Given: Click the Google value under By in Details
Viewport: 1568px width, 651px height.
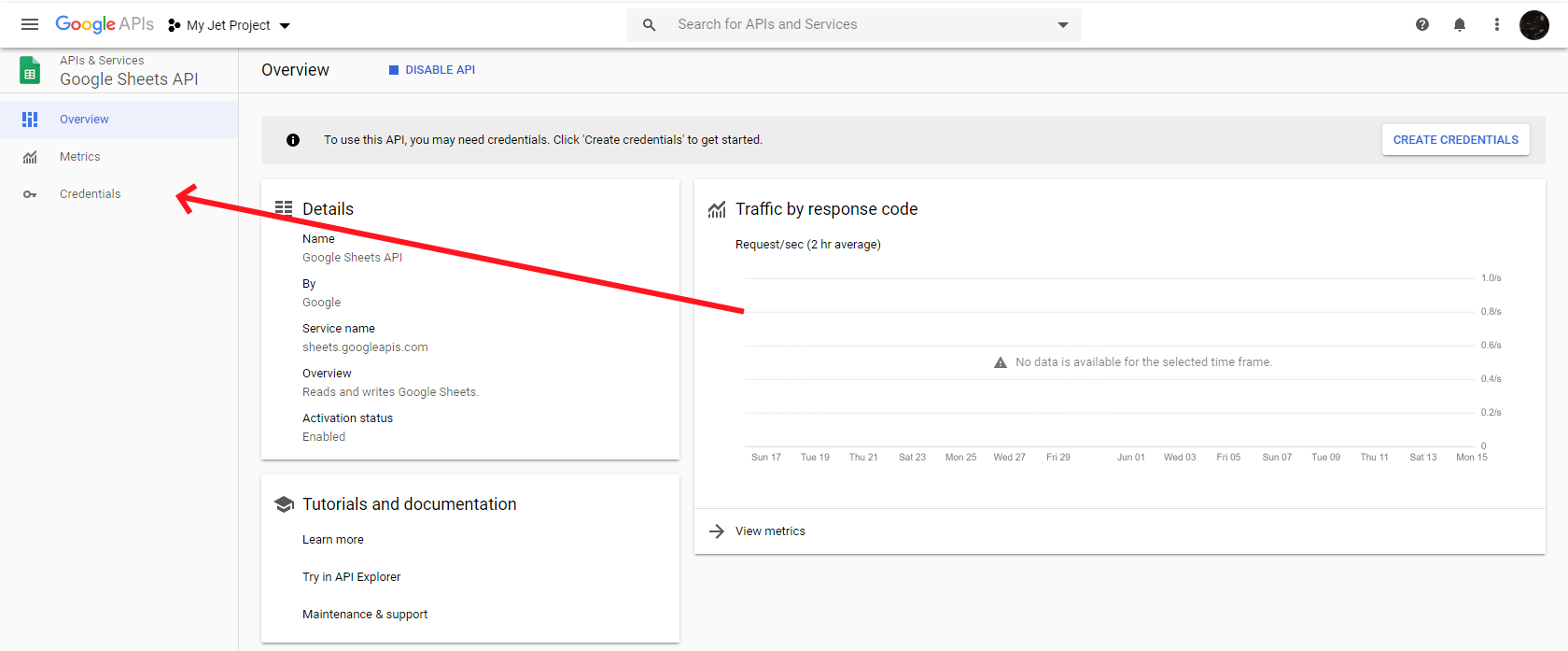Looking at the screenshot, I should click(322, 303).
